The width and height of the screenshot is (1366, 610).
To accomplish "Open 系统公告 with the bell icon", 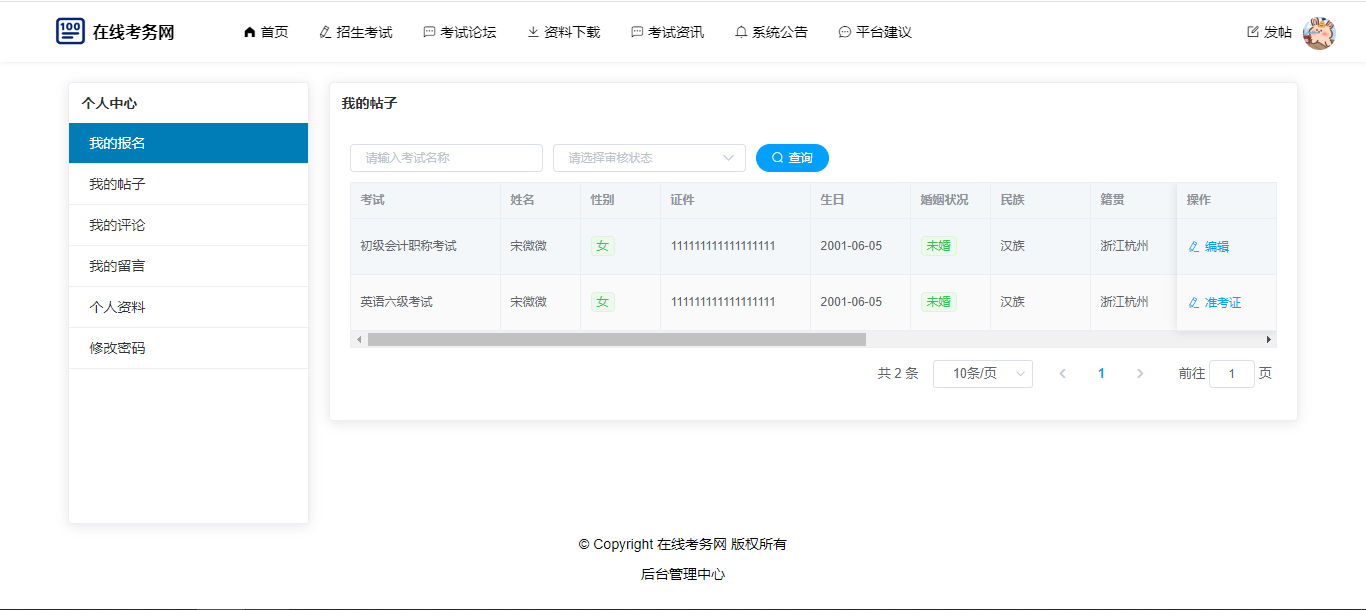I will click(x=741, y=32).
